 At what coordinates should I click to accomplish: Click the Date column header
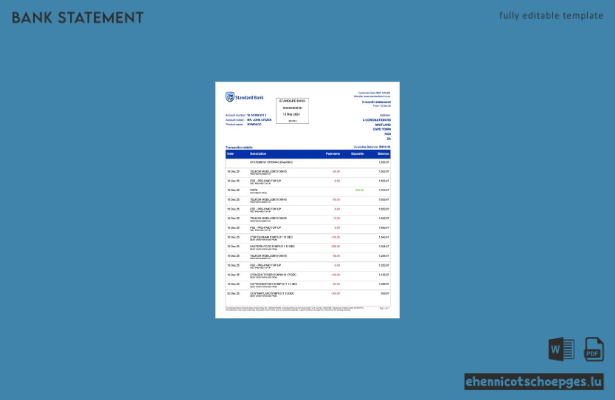(231, 154)
